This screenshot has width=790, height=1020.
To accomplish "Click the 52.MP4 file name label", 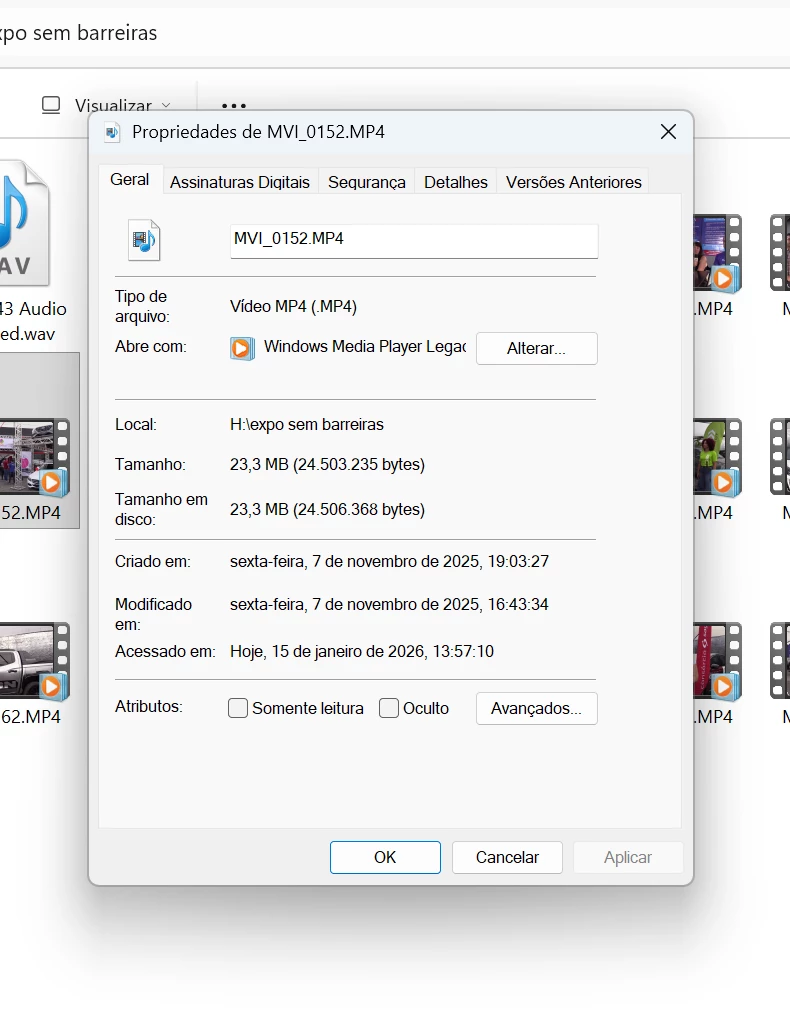I will (31, 513).
